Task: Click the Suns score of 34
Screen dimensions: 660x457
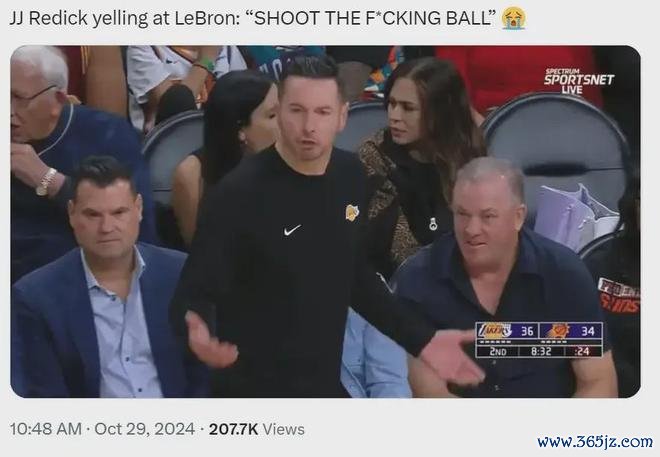Action: point(588,331)
